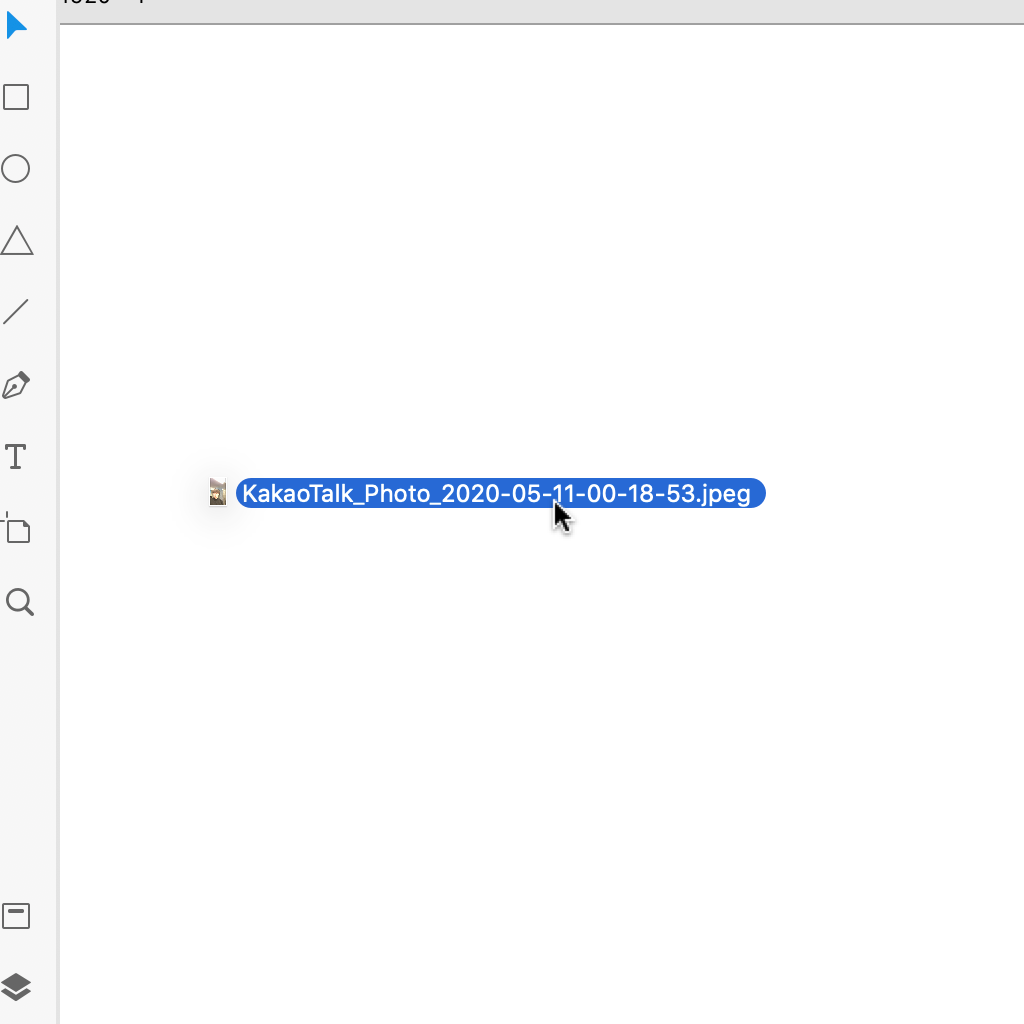Select the Text tool
Screen dimensions: 1024x1024
16,456
